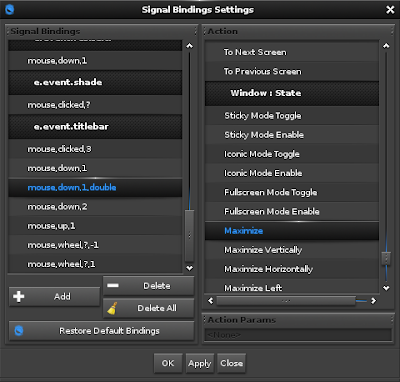
Task: Click the Window : State group header
Action: tap(292, 93)
